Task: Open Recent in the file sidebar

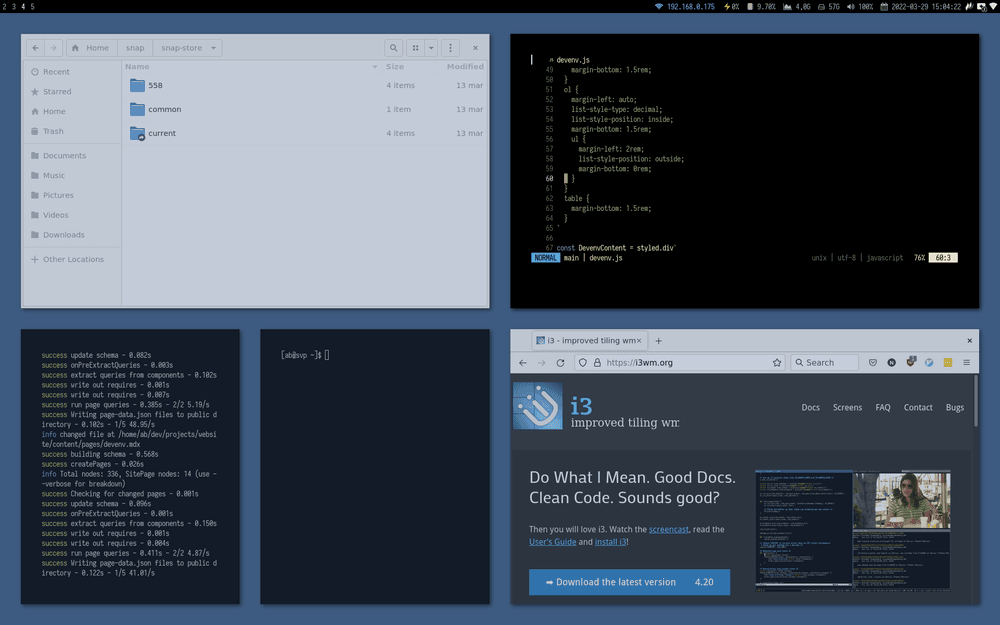Action: [72, 72]
